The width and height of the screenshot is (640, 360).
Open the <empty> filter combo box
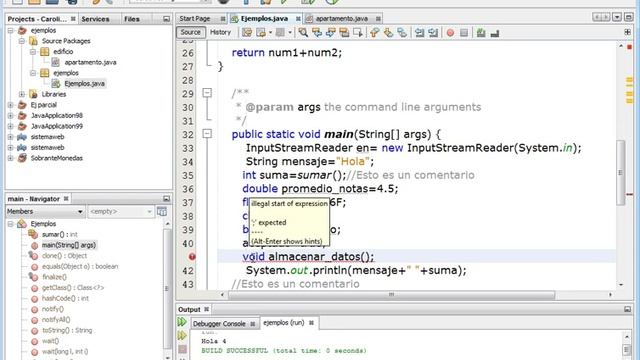(121, 211)
